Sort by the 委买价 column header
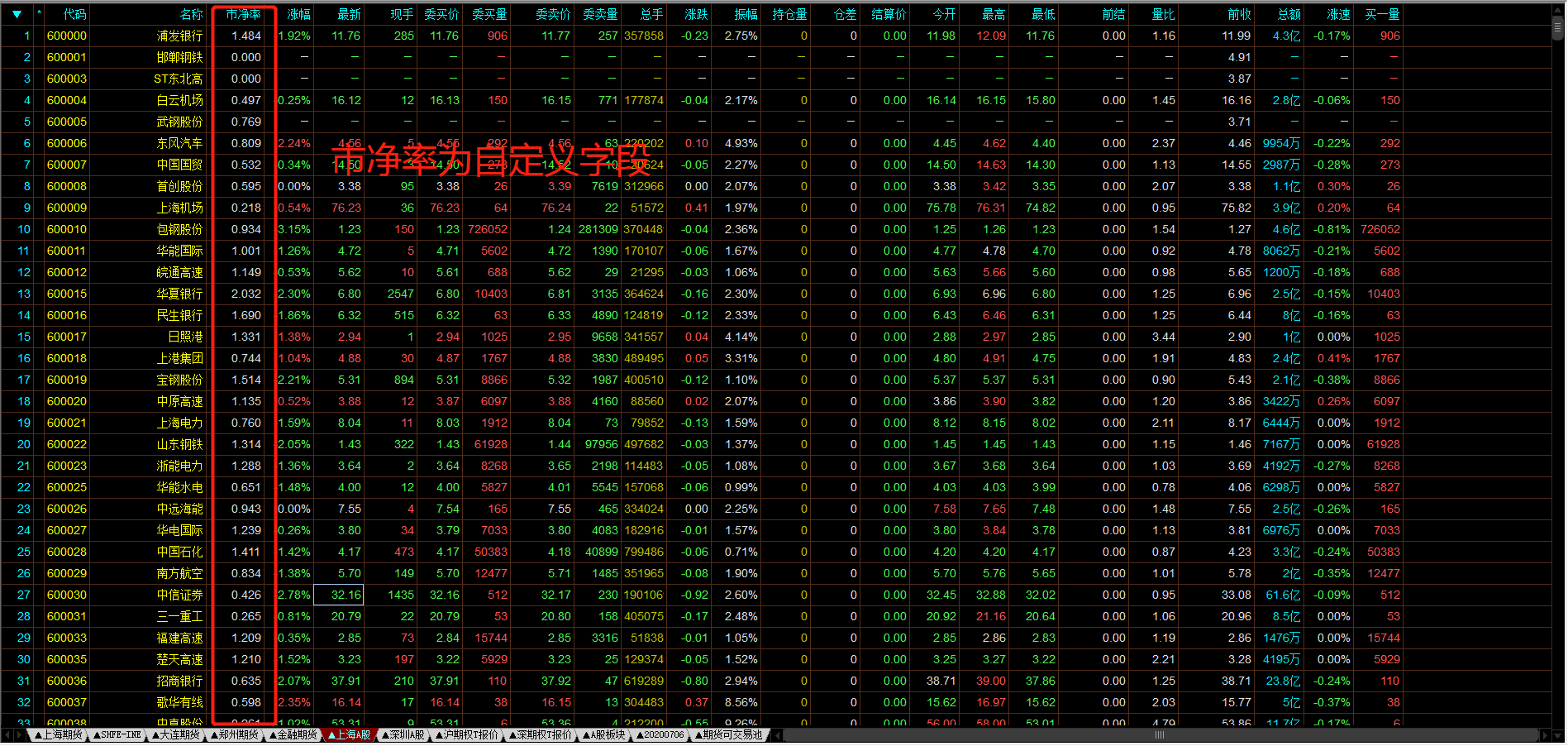The image size is (1568, 746). coord(441,14)
